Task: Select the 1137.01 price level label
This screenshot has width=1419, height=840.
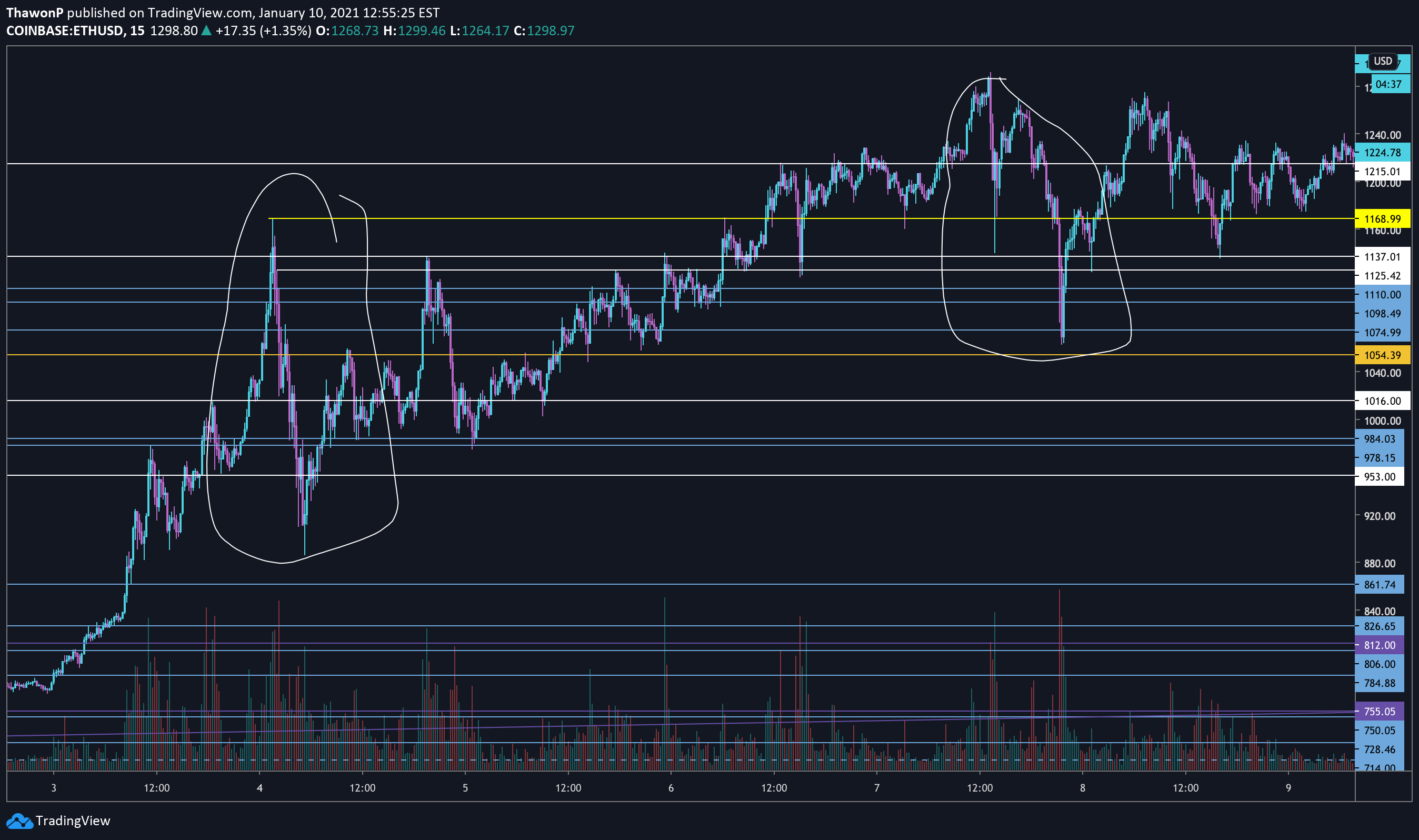Action: [1383, 257]
